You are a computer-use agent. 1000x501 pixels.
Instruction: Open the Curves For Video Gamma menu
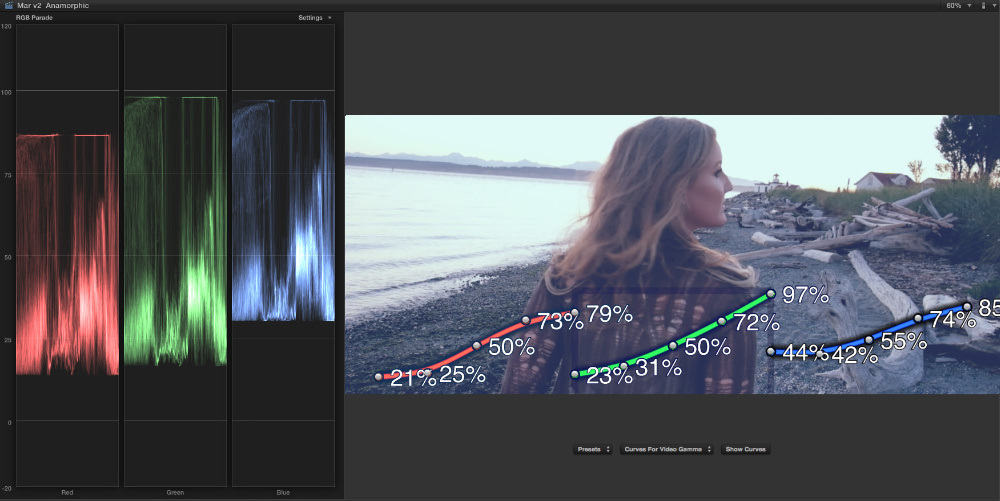(665, 450)
